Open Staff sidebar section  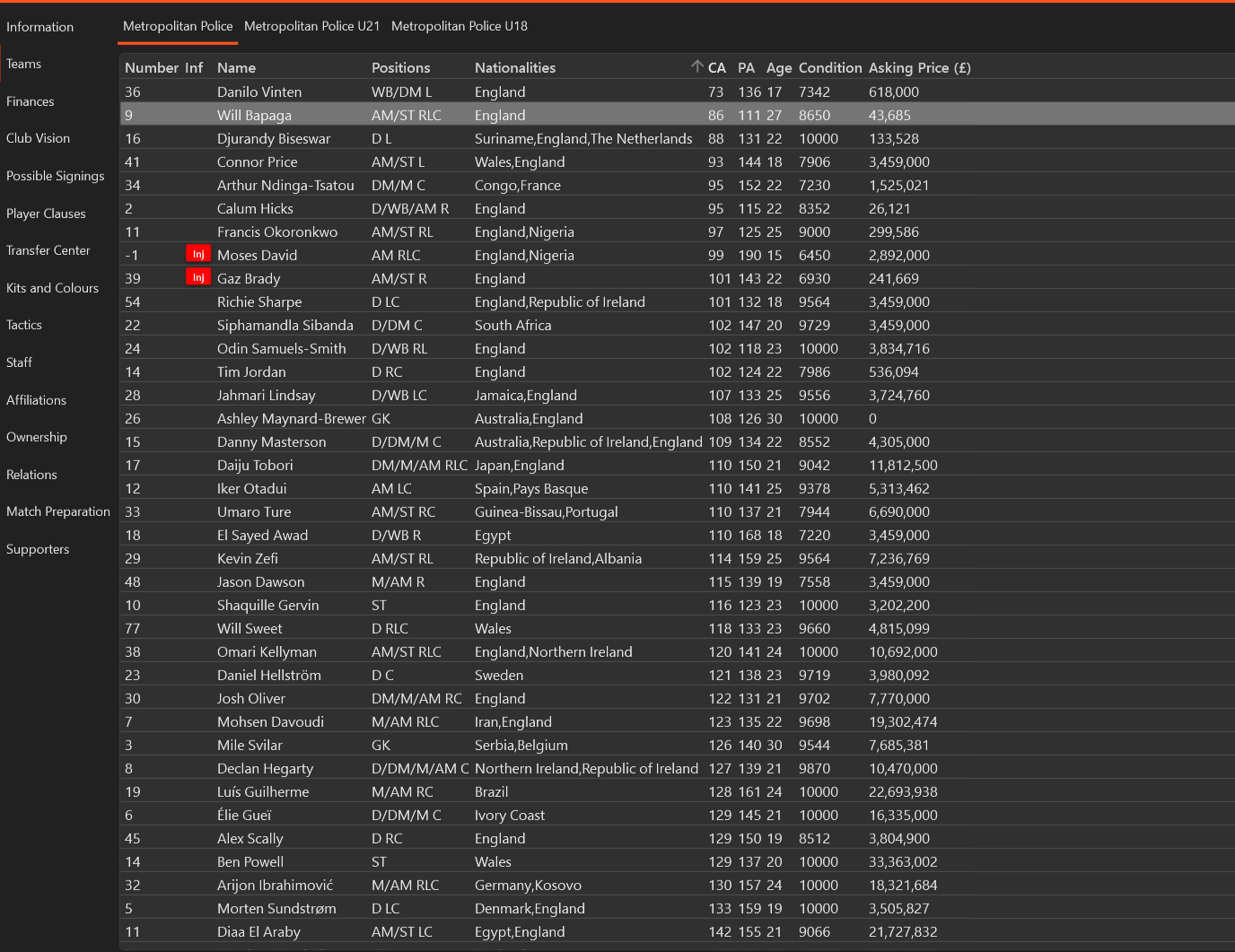[x=20, y=362]
